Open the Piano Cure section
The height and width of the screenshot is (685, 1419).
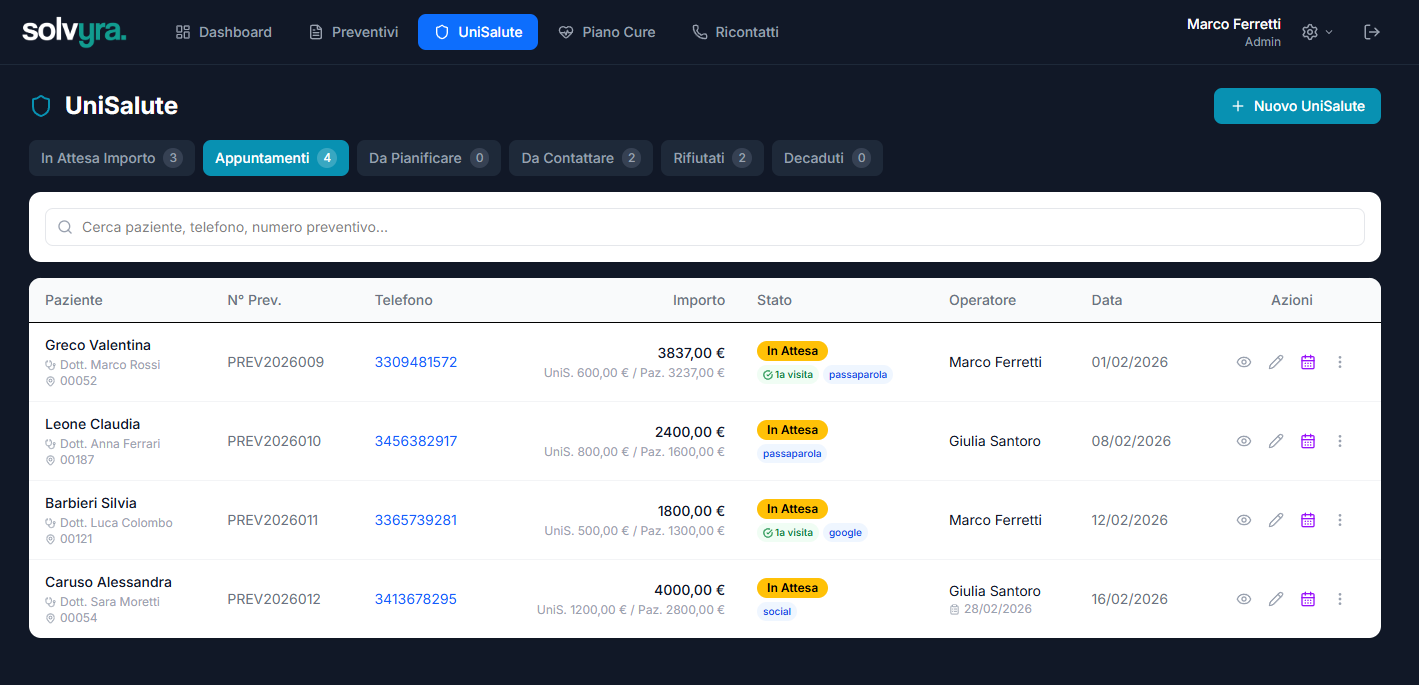pos(607,31)
